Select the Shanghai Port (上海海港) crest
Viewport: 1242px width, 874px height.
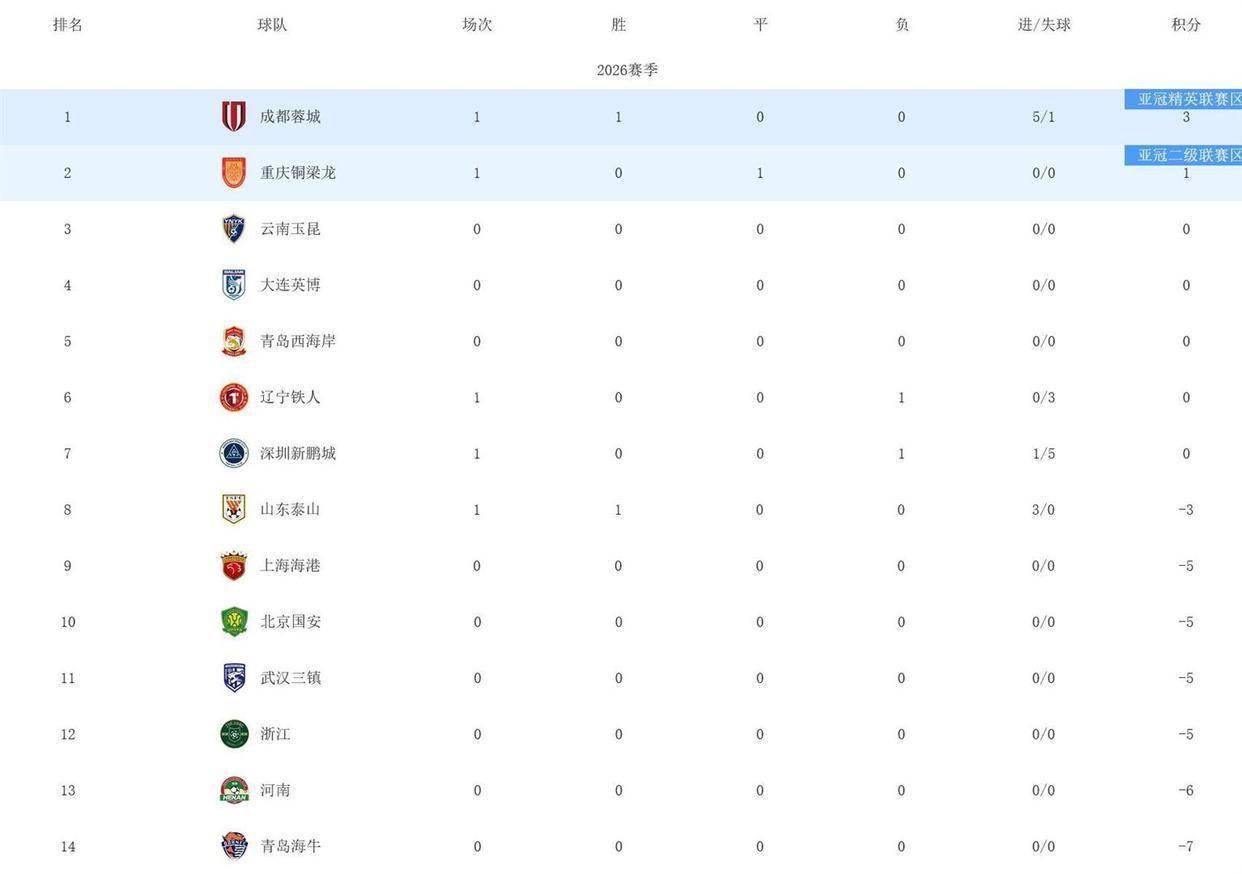[x=234, y=566]
